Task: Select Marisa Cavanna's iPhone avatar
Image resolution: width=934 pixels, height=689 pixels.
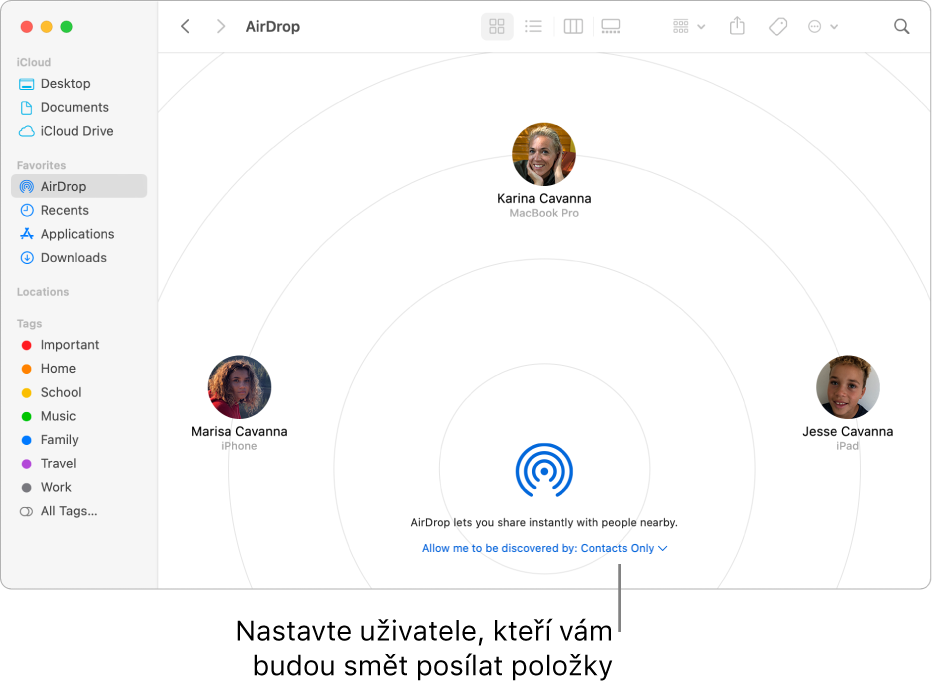Action: coord(239,387)
